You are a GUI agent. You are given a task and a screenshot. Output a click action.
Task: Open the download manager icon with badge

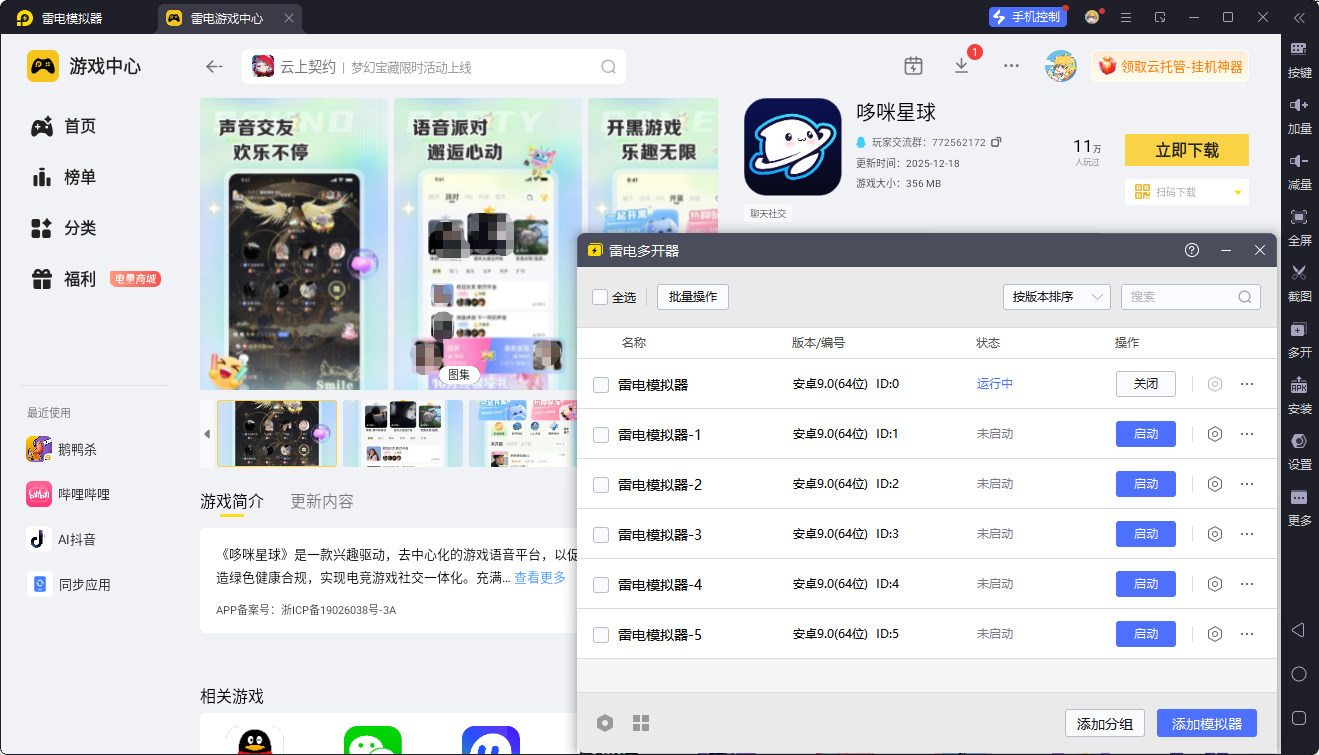961,66
